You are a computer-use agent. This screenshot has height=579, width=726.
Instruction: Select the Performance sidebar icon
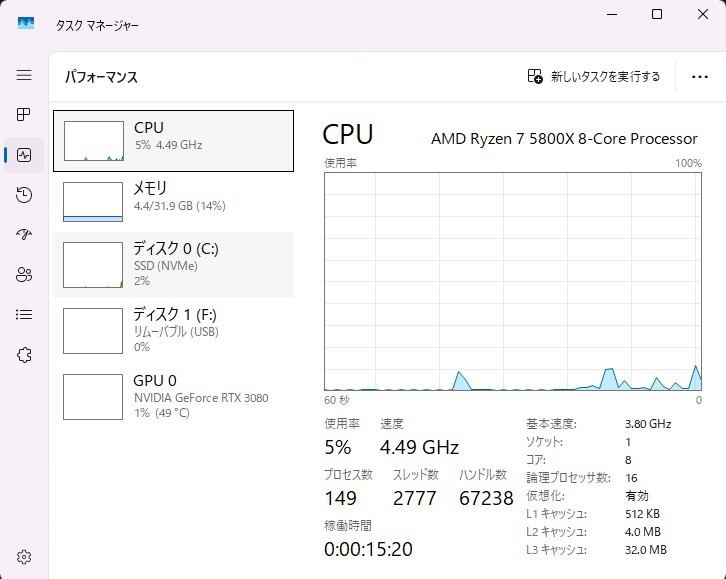coord(24,155)
